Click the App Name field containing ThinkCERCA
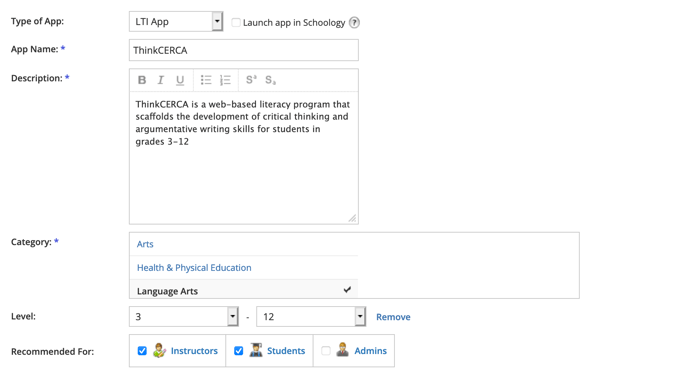This screenshot has height=382, width=688. (244, 50)
